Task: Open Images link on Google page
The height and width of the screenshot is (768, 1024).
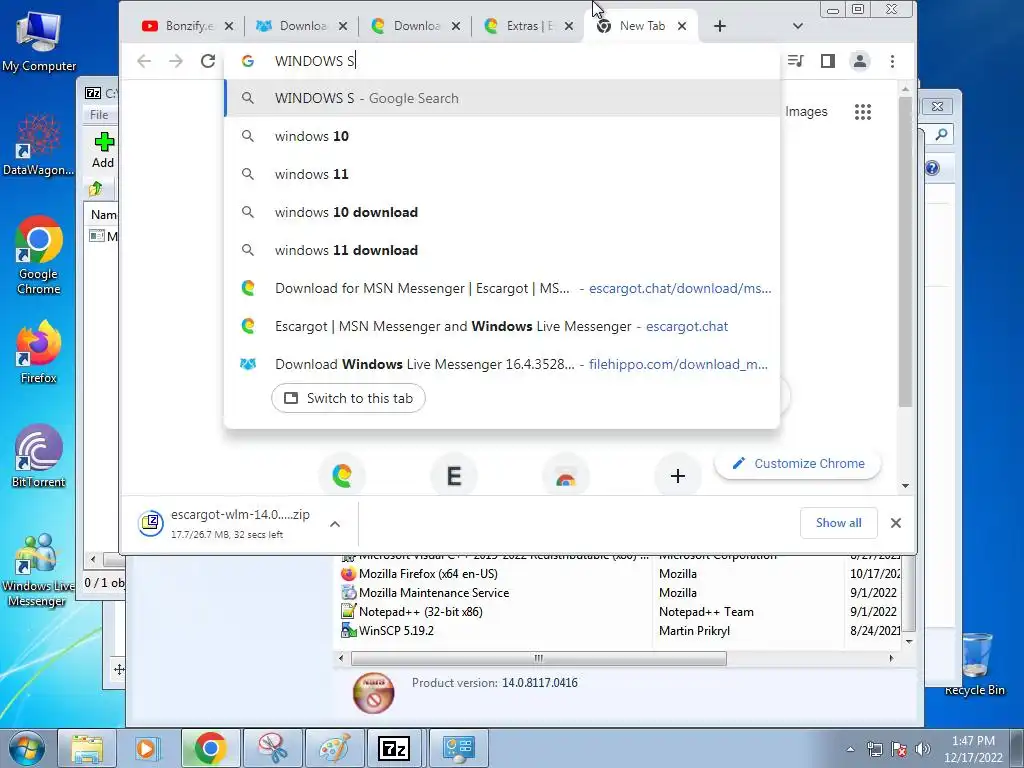Action: coord(806,112)
